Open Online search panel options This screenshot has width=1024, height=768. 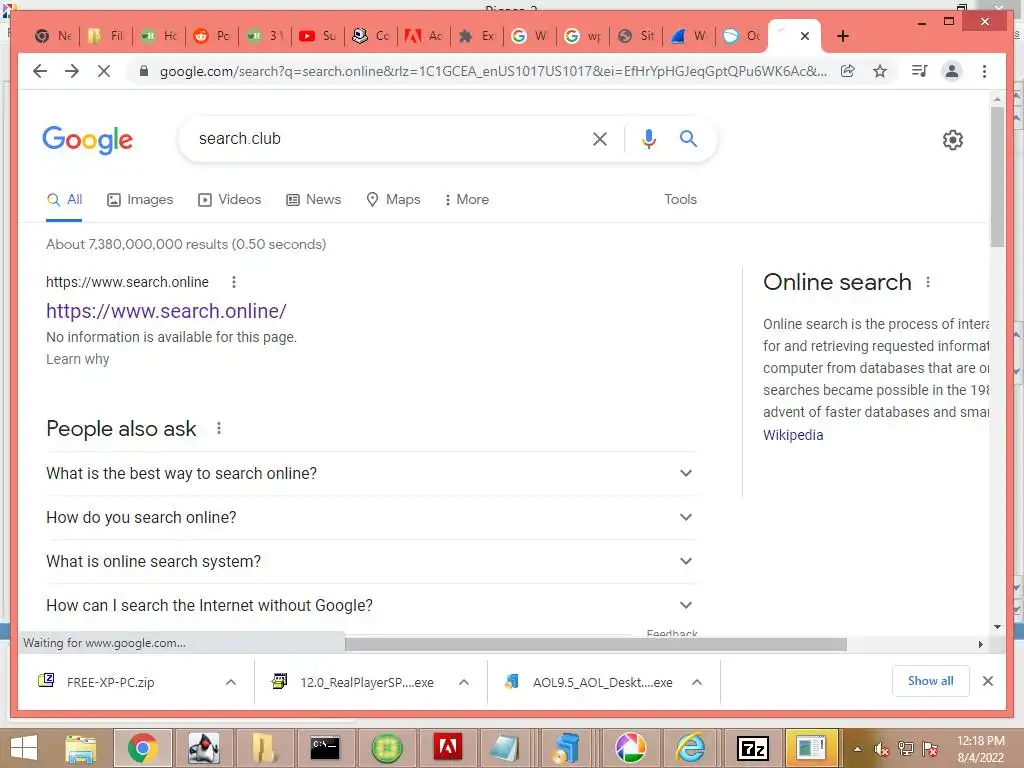coord(928,282)
